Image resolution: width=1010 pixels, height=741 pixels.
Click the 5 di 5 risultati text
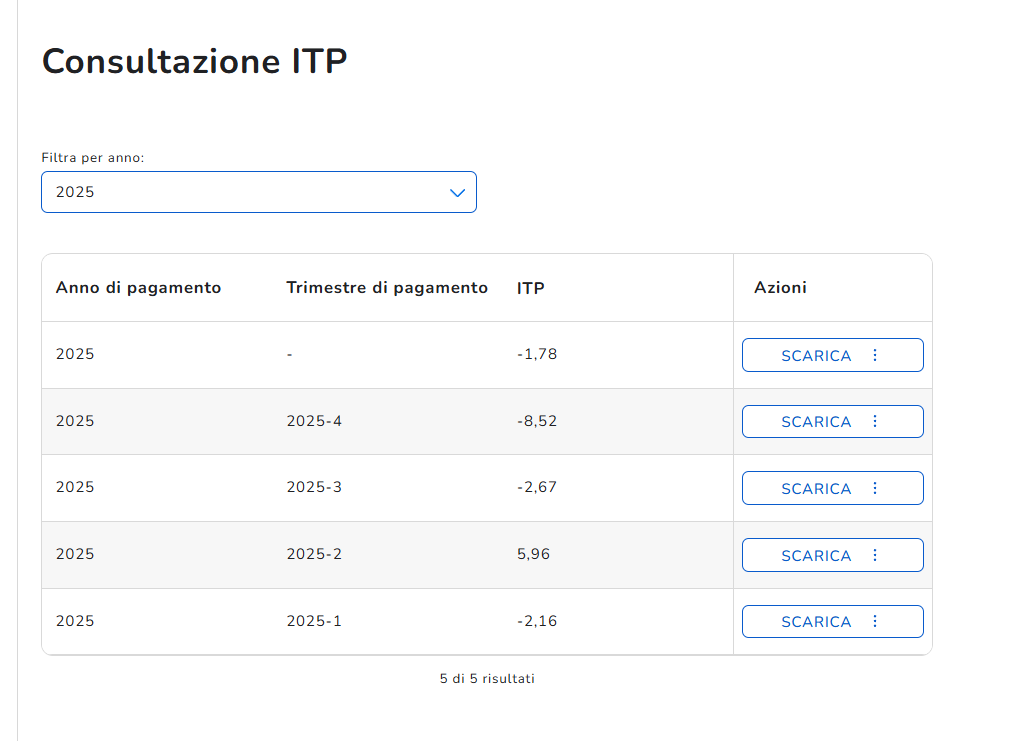click(x=487, y=679)
